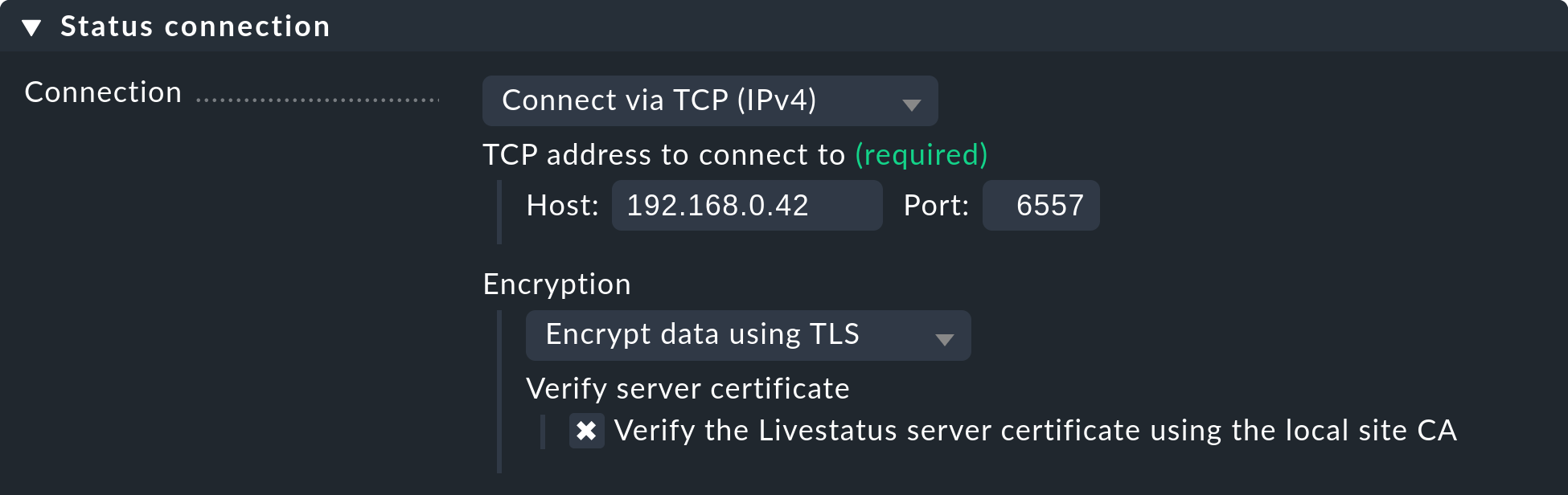Click the Host input containing 192.168.0.42
The image size is (1568, 495).
[x=746, y=205]
